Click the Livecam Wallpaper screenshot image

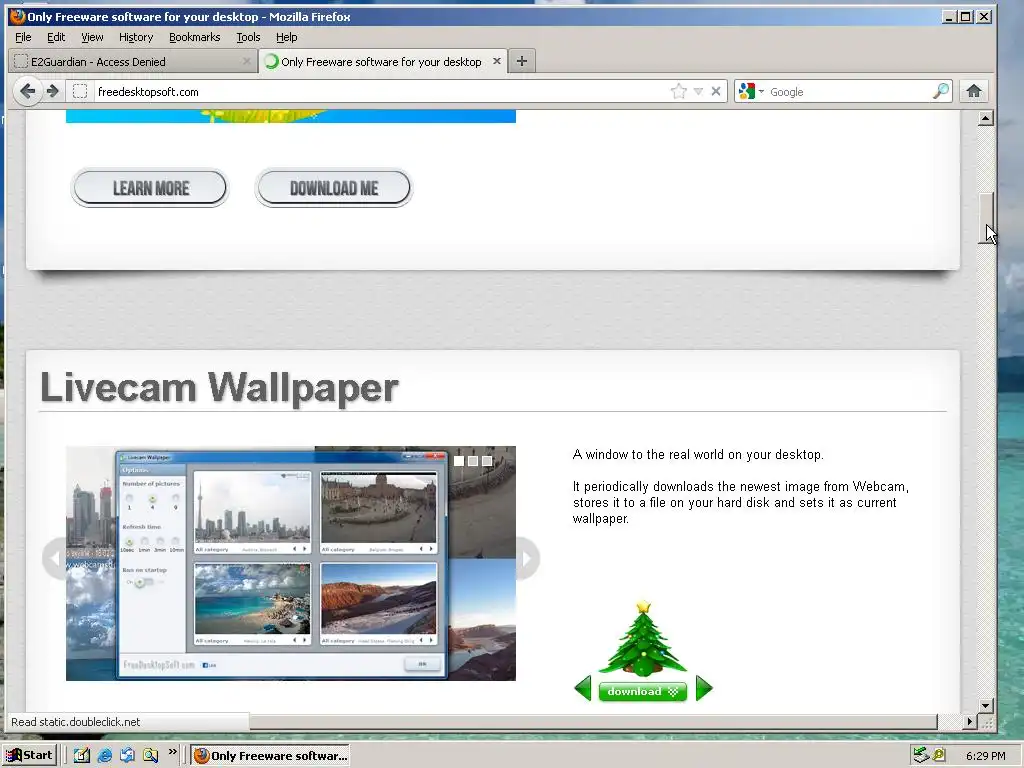(x=291, y=563)
